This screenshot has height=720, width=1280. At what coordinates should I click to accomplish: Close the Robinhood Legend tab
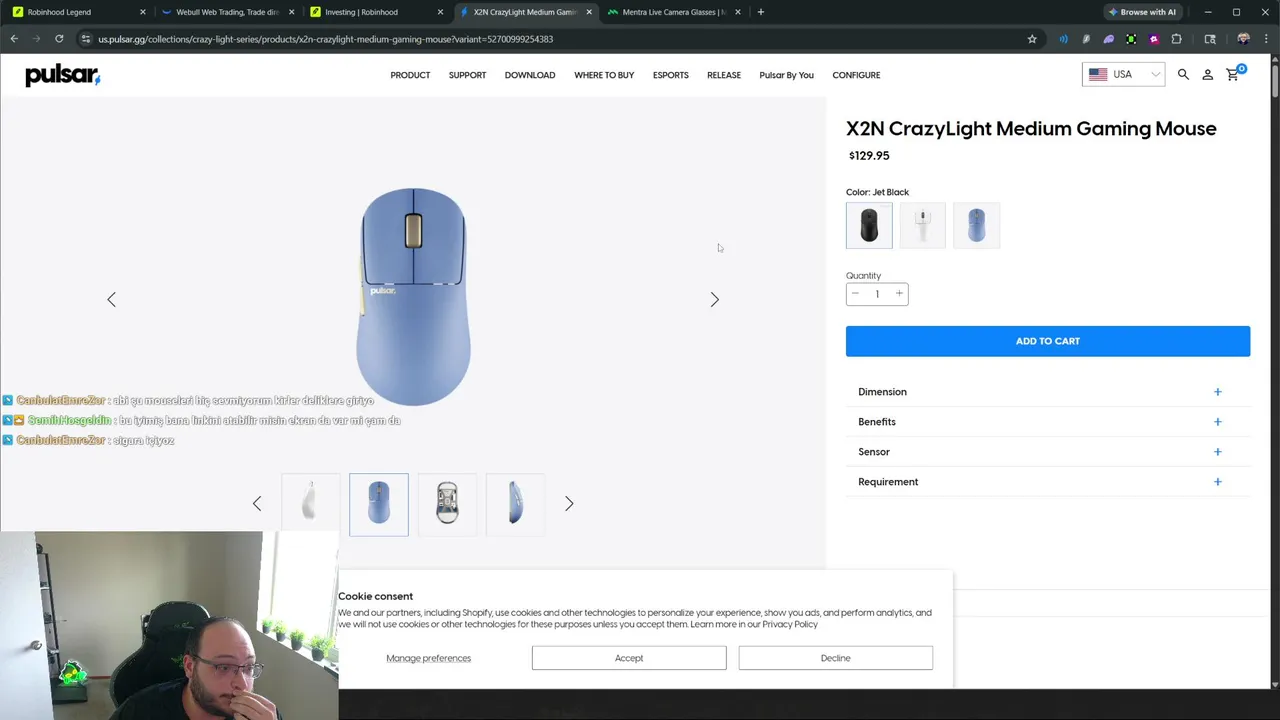pyautogui.click(x=142, y=12)
